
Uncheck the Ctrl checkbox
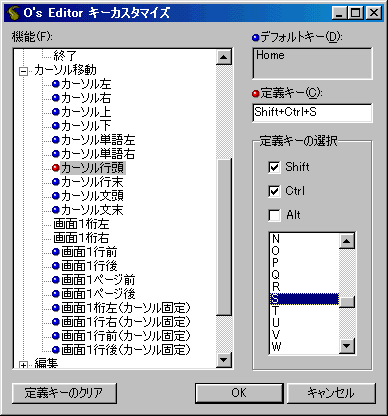tap(274, 191)
